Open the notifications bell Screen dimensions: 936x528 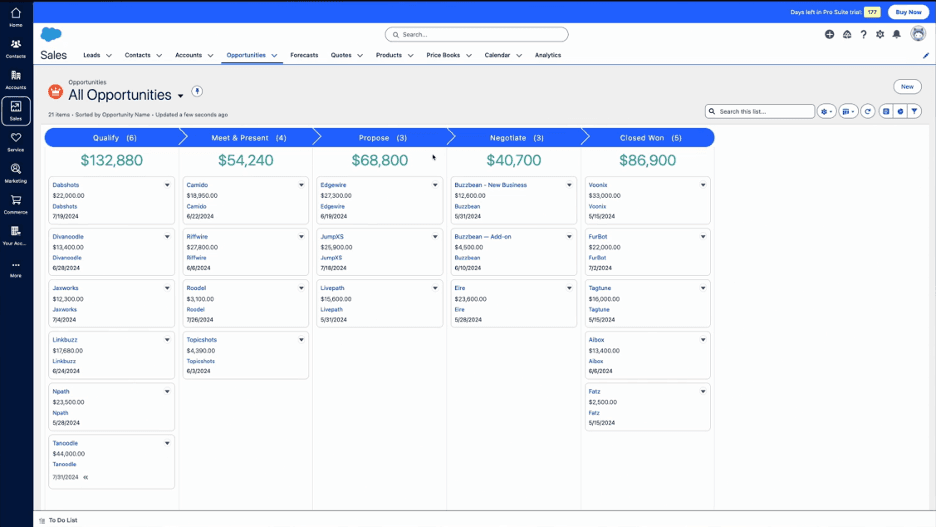pos(897,34)
